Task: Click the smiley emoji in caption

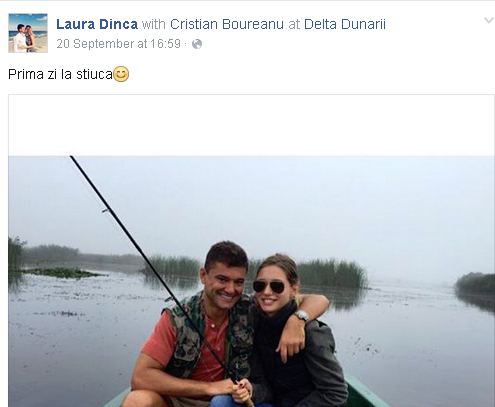Action: tap(121, 74)
